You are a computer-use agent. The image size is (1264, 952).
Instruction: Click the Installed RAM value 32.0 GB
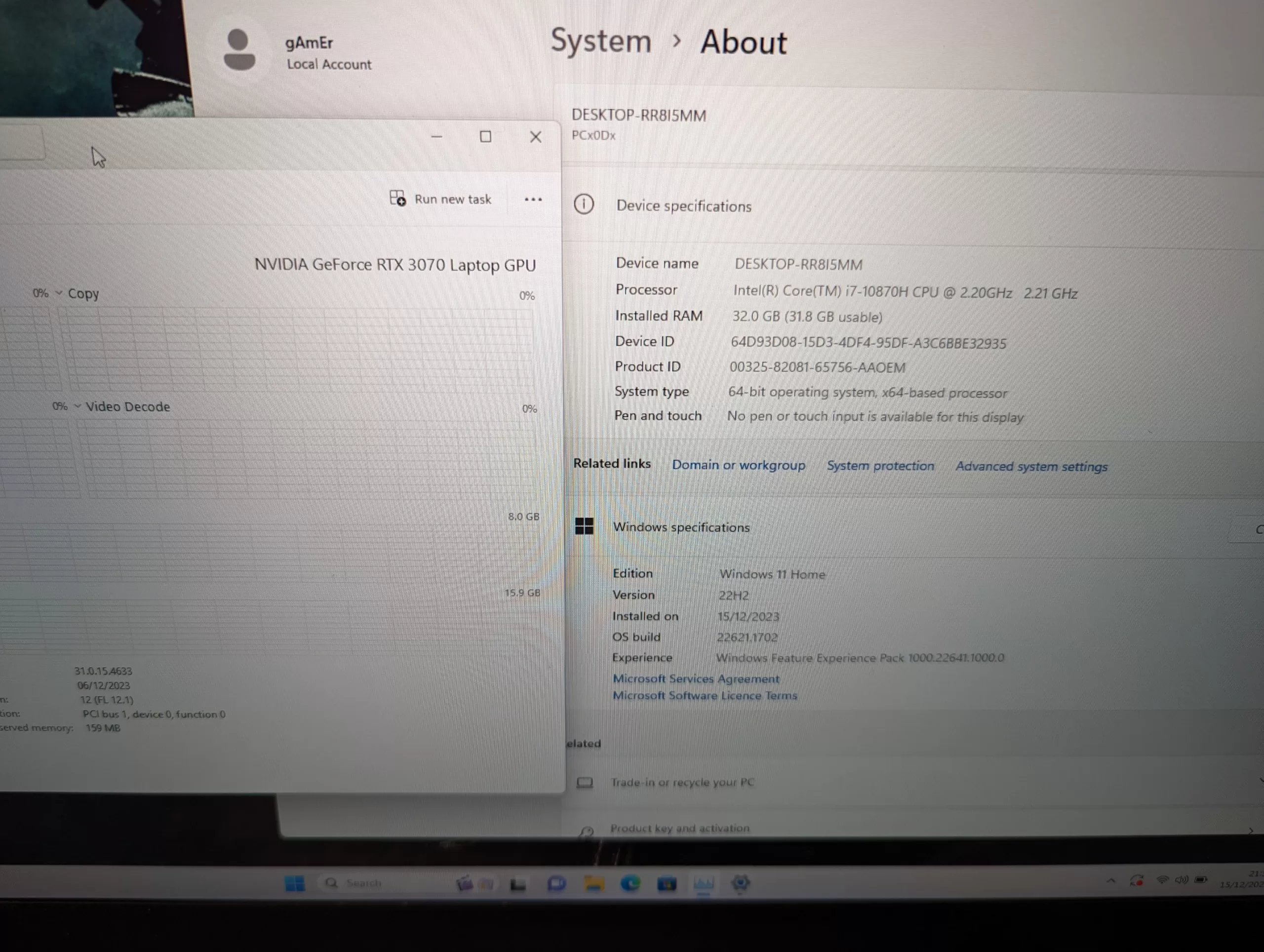click(x=807, y=317)
